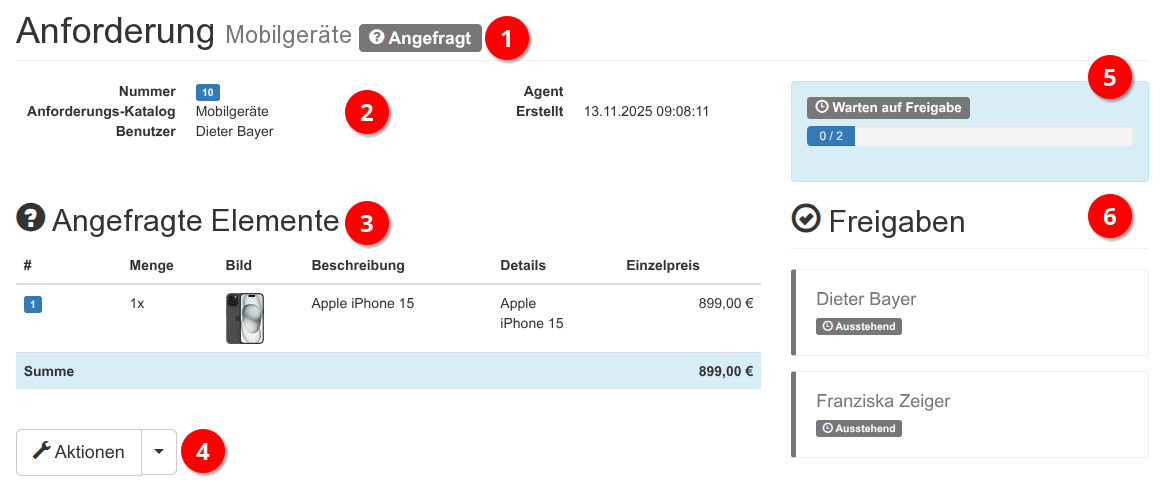The height and width of the screenshot is (488, 1162).
Task: Click the red annotation marker number 2
Action: click(x=366, y=111)
